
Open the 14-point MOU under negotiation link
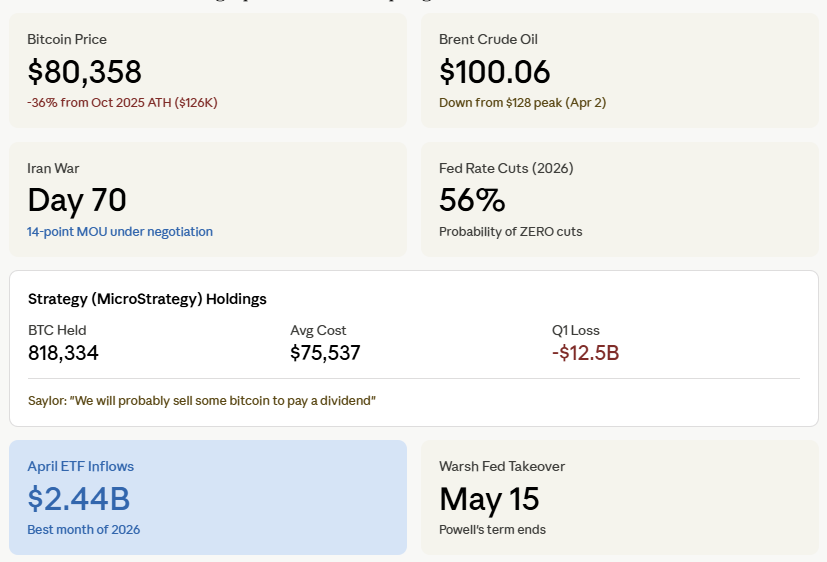click(120, 231)
